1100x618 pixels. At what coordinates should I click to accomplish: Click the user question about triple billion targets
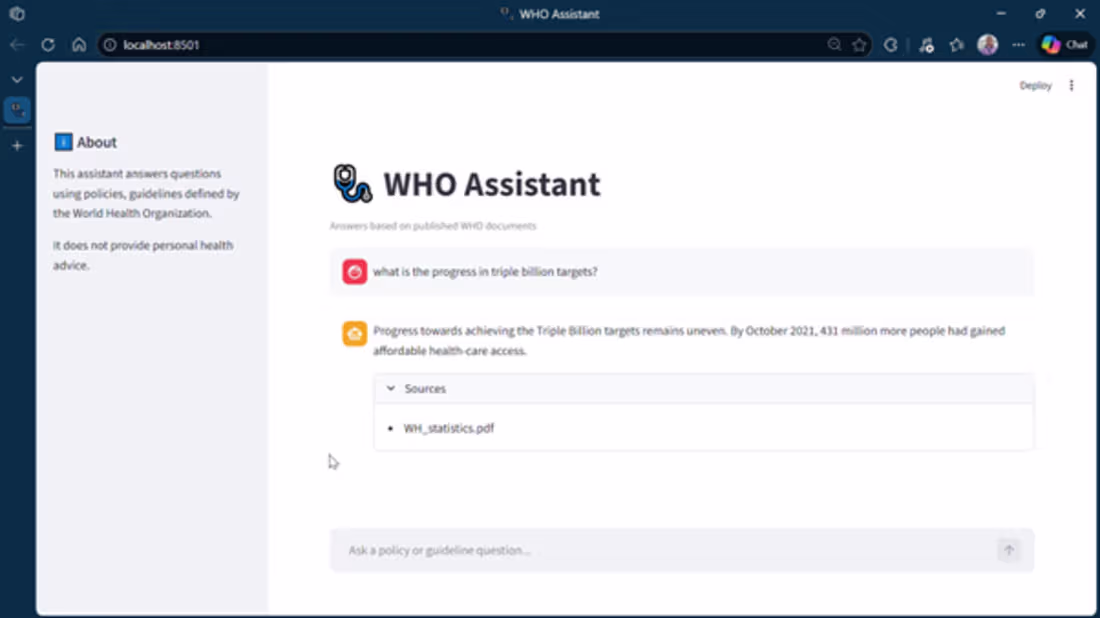pyautogui.click(x=485, y=272)
